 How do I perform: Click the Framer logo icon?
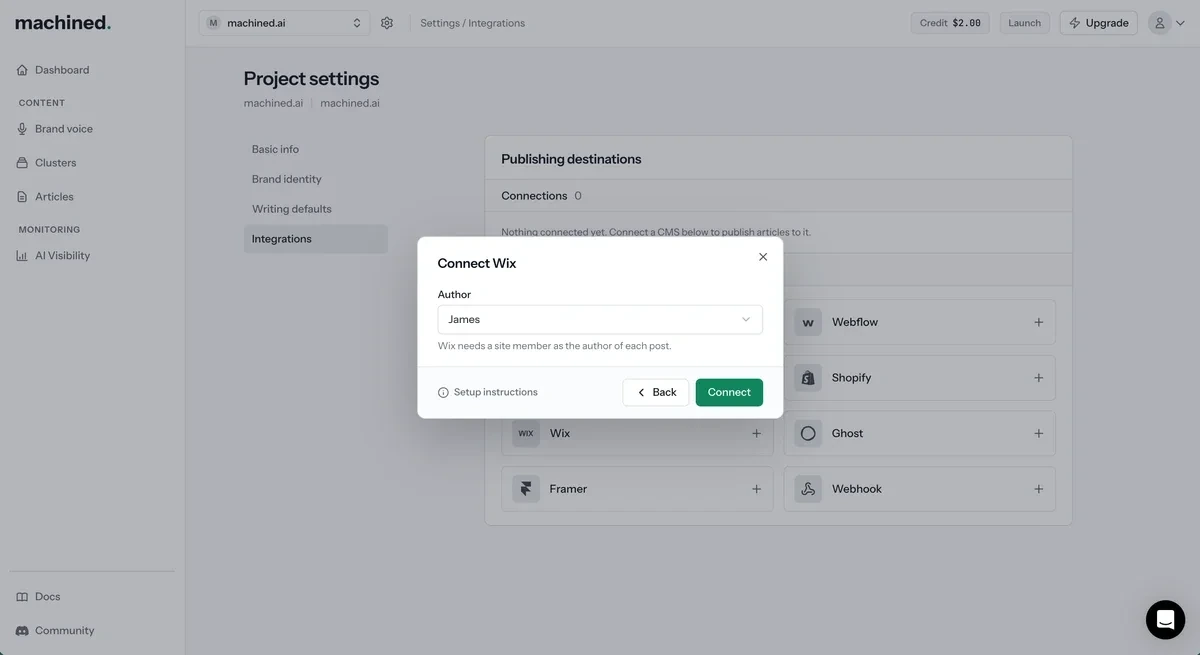coord(526,489)
